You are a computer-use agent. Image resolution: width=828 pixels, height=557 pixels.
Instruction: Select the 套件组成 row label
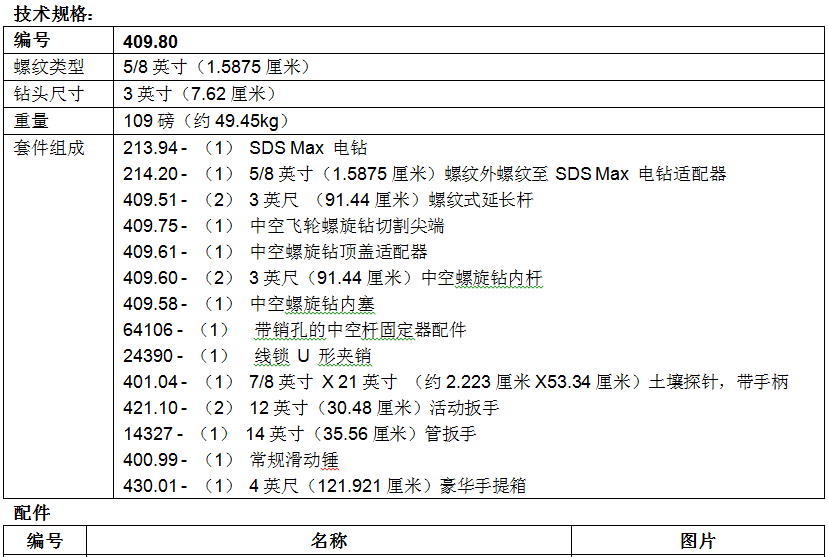pos(49,148)
